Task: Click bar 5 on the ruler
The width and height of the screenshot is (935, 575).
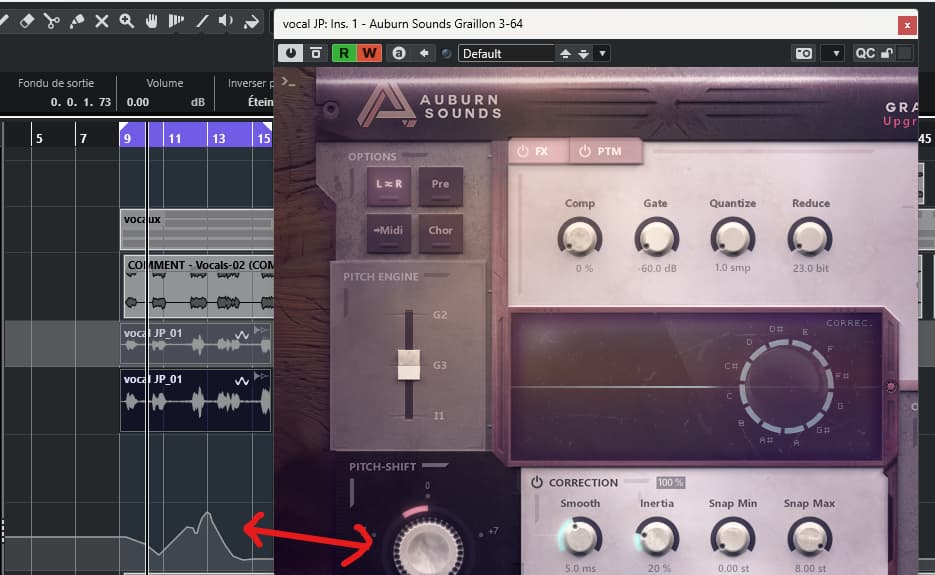Action: 39,138
